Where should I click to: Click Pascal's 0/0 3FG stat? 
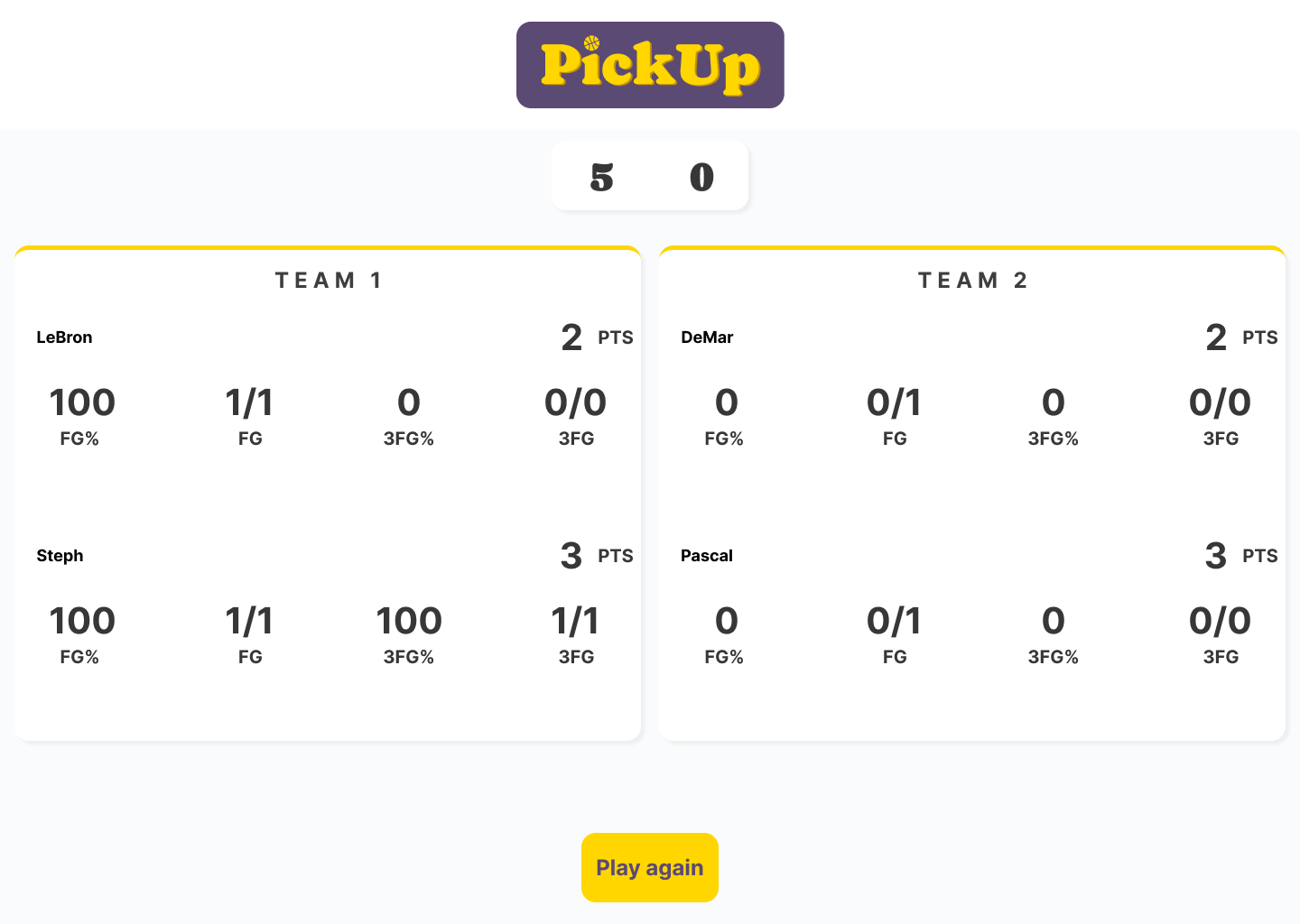point(1220,622)
